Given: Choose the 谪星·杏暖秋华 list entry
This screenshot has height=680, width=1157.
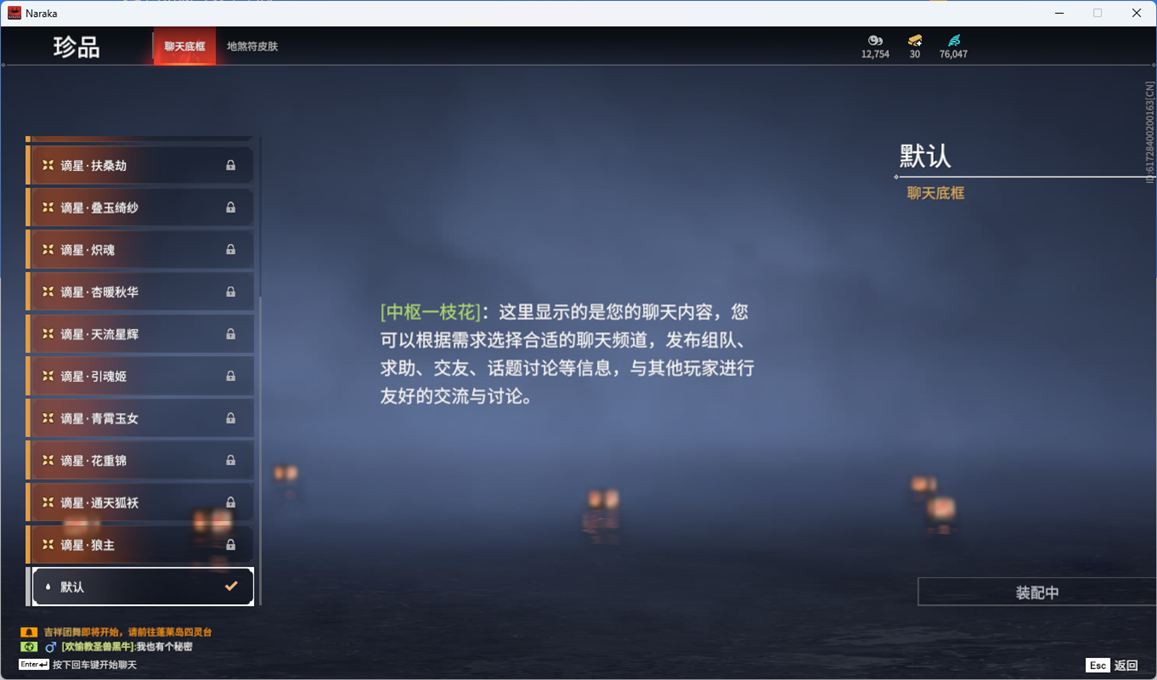Looking at the screenshot, I should pyautogui.click(x=141, y=291).
